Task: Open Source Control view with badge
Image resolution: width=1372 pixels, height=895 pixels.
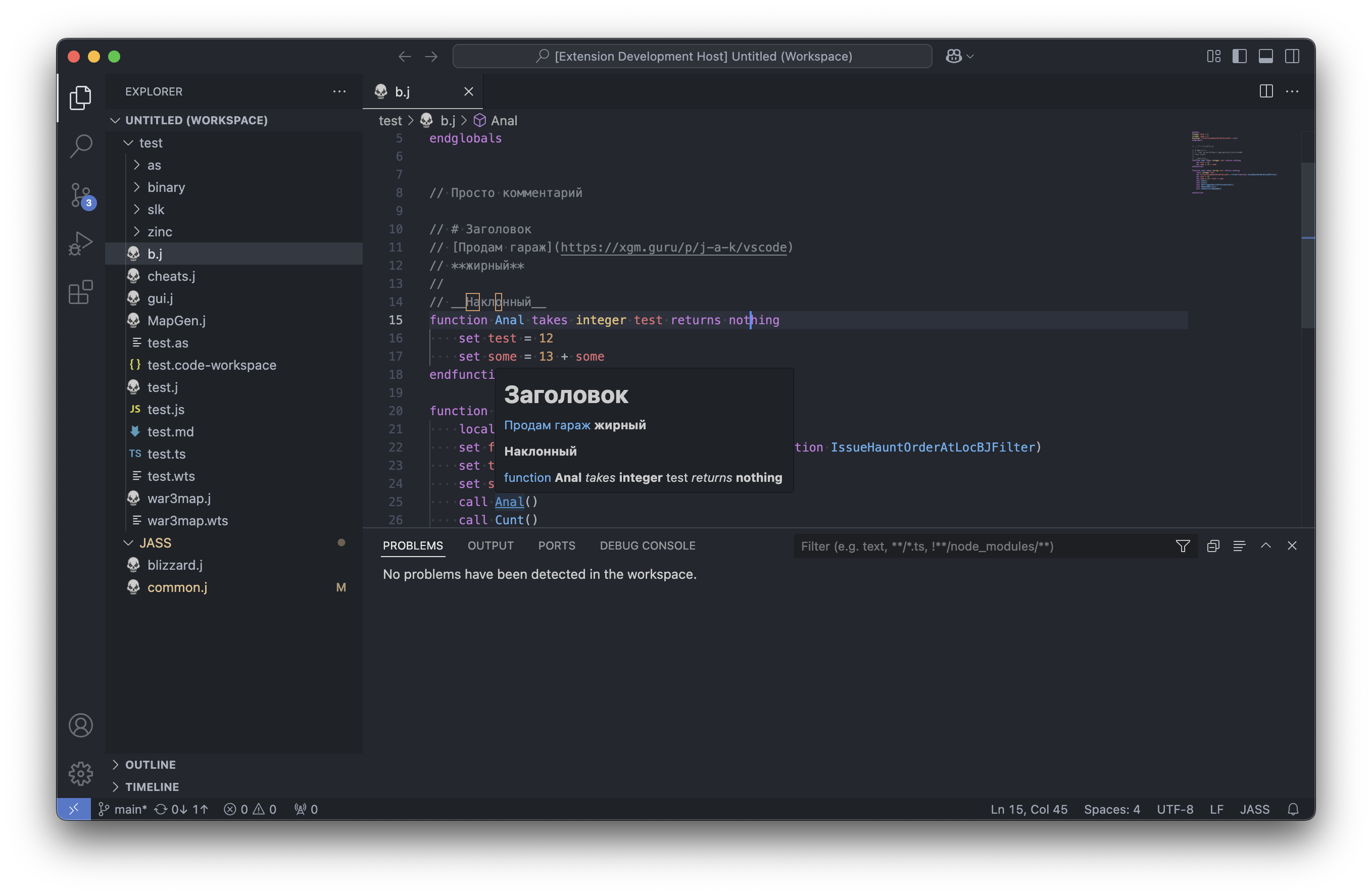Action: (x=81, y=195)
